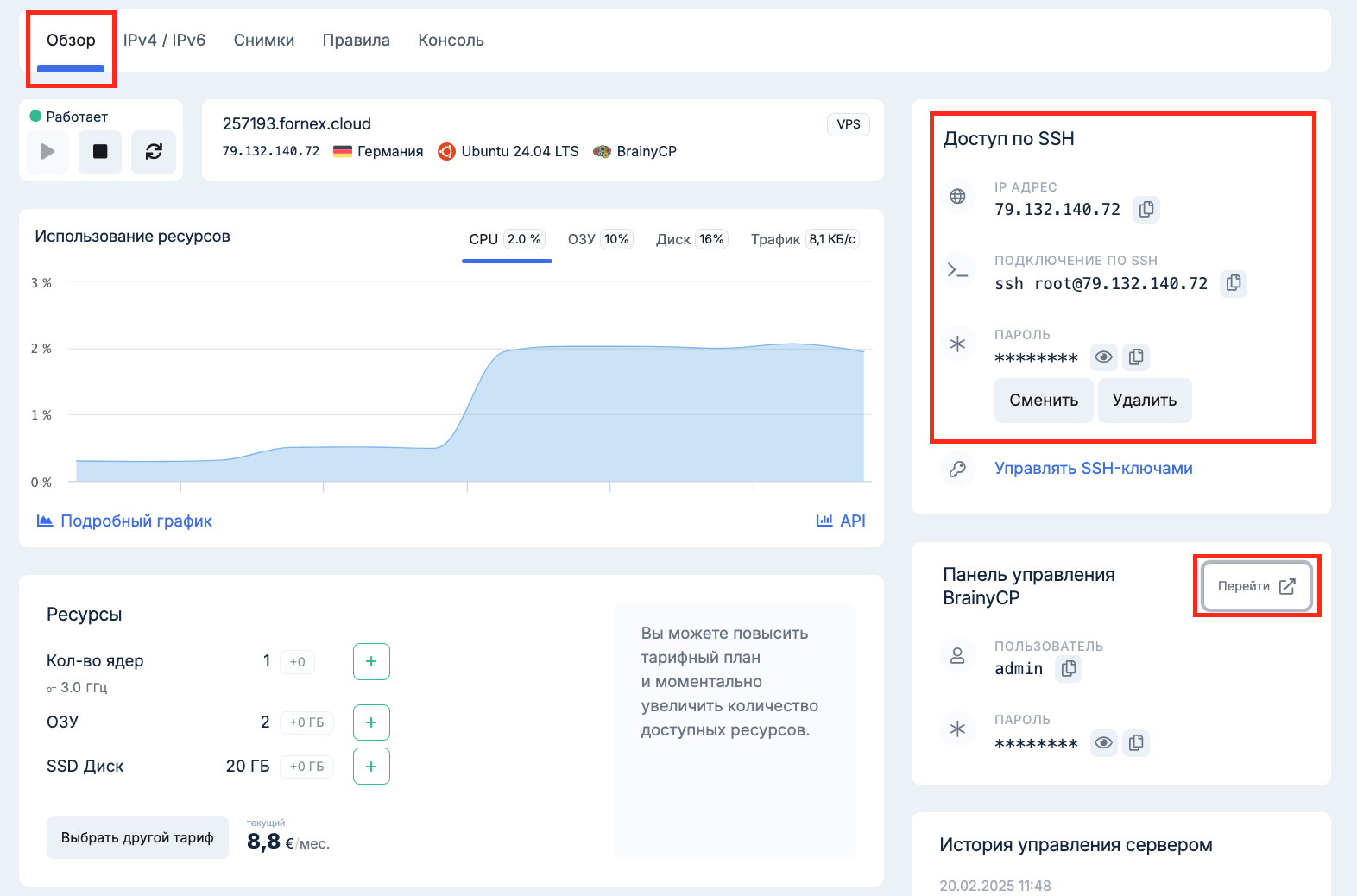
Task: Show Трафик usage chart
Action: click(805, 240)
